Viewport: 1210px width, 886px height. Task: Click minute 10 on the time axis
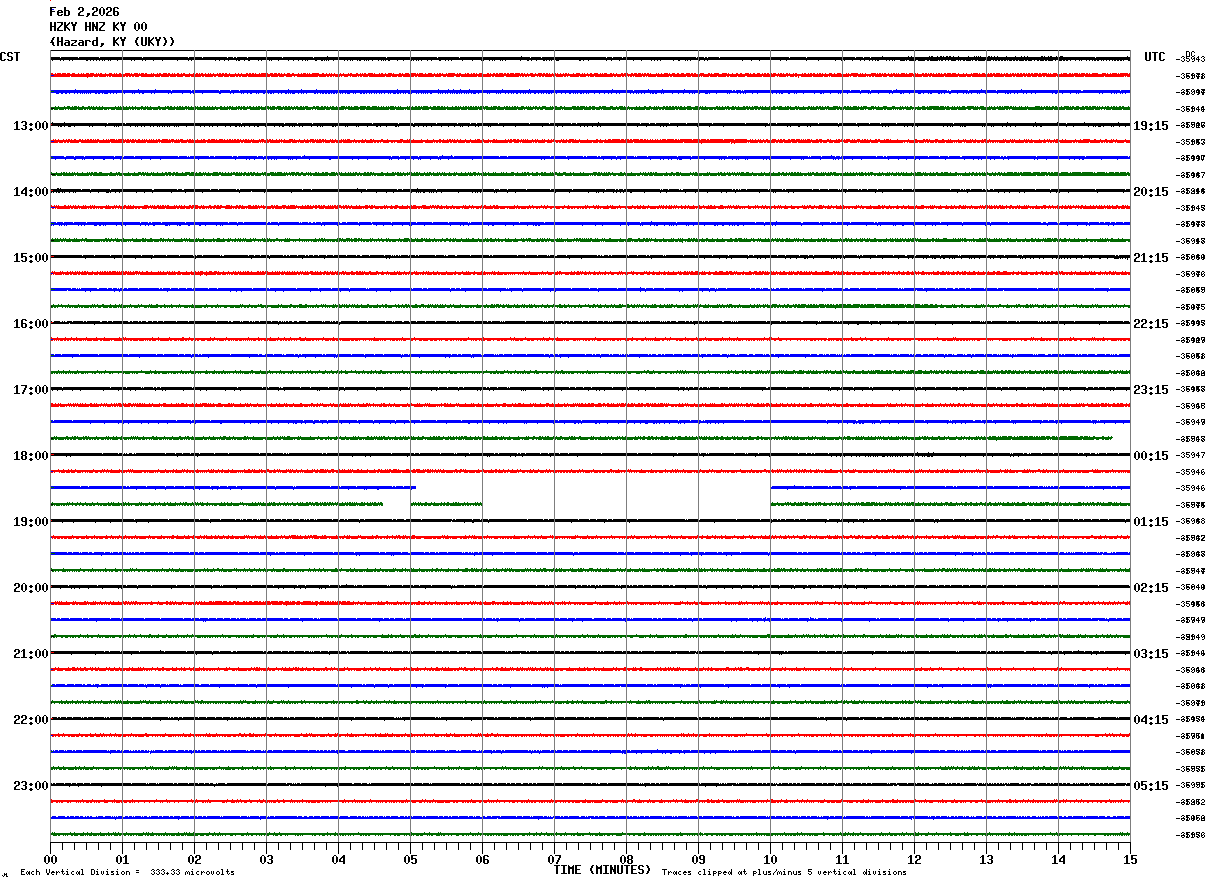(x=770, y=859)
